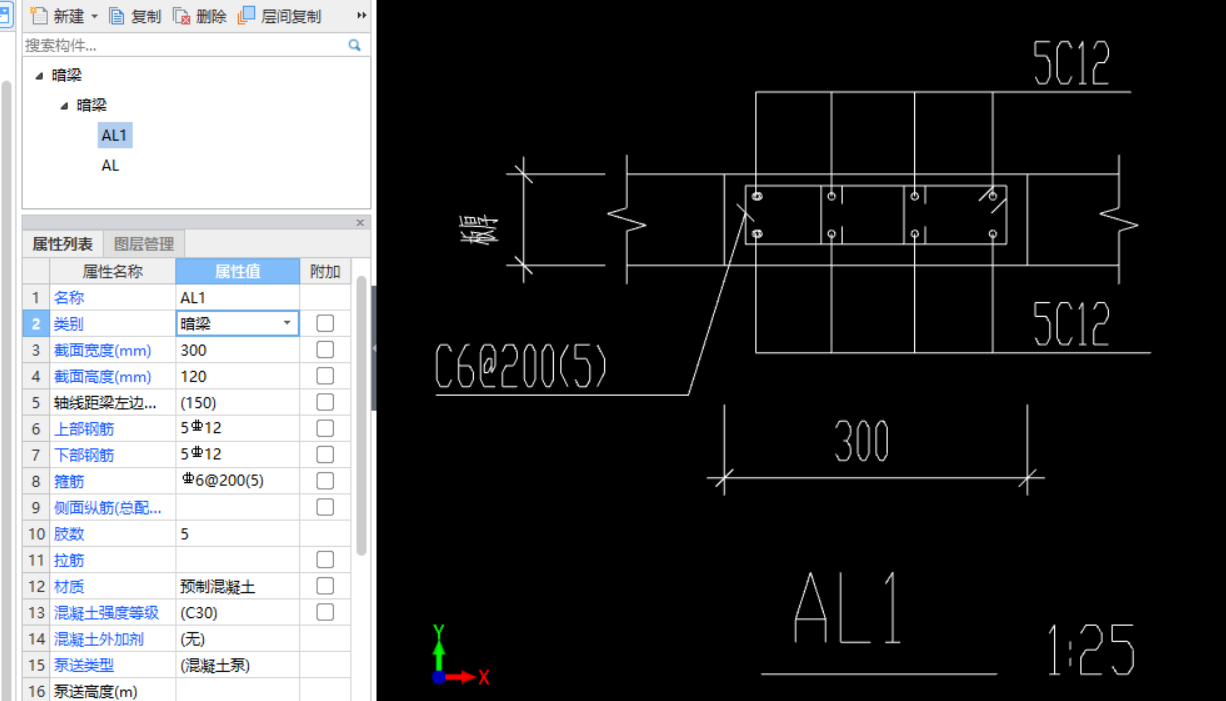Expand the toolbar overflow double-arrow
Image resolution: width=1226 pixels, height=701 pixels.
pos(361,16)
